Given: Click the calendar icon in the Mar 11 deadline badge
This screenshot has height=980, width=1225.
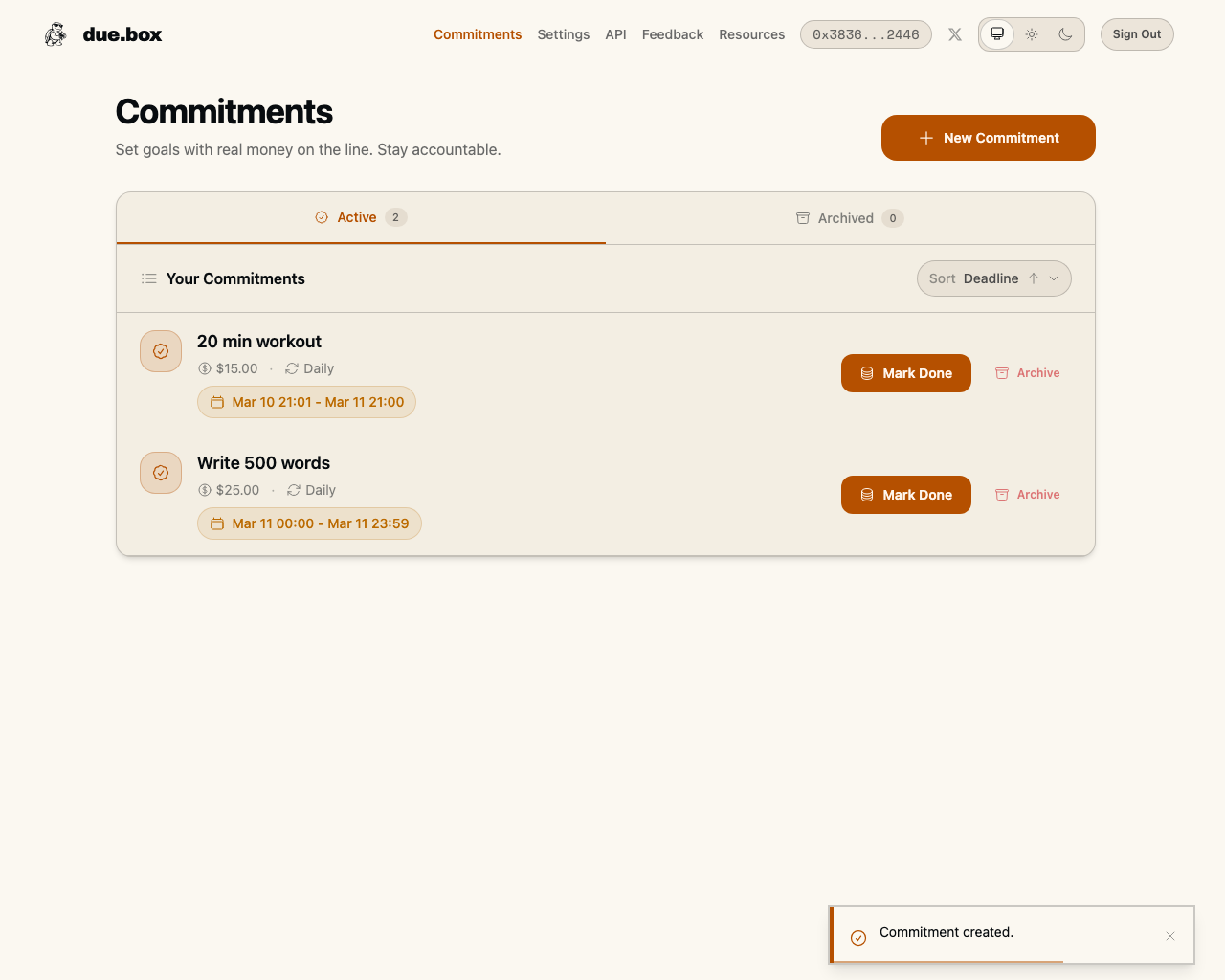Looking at the screenshot, I should click(217, 523).
